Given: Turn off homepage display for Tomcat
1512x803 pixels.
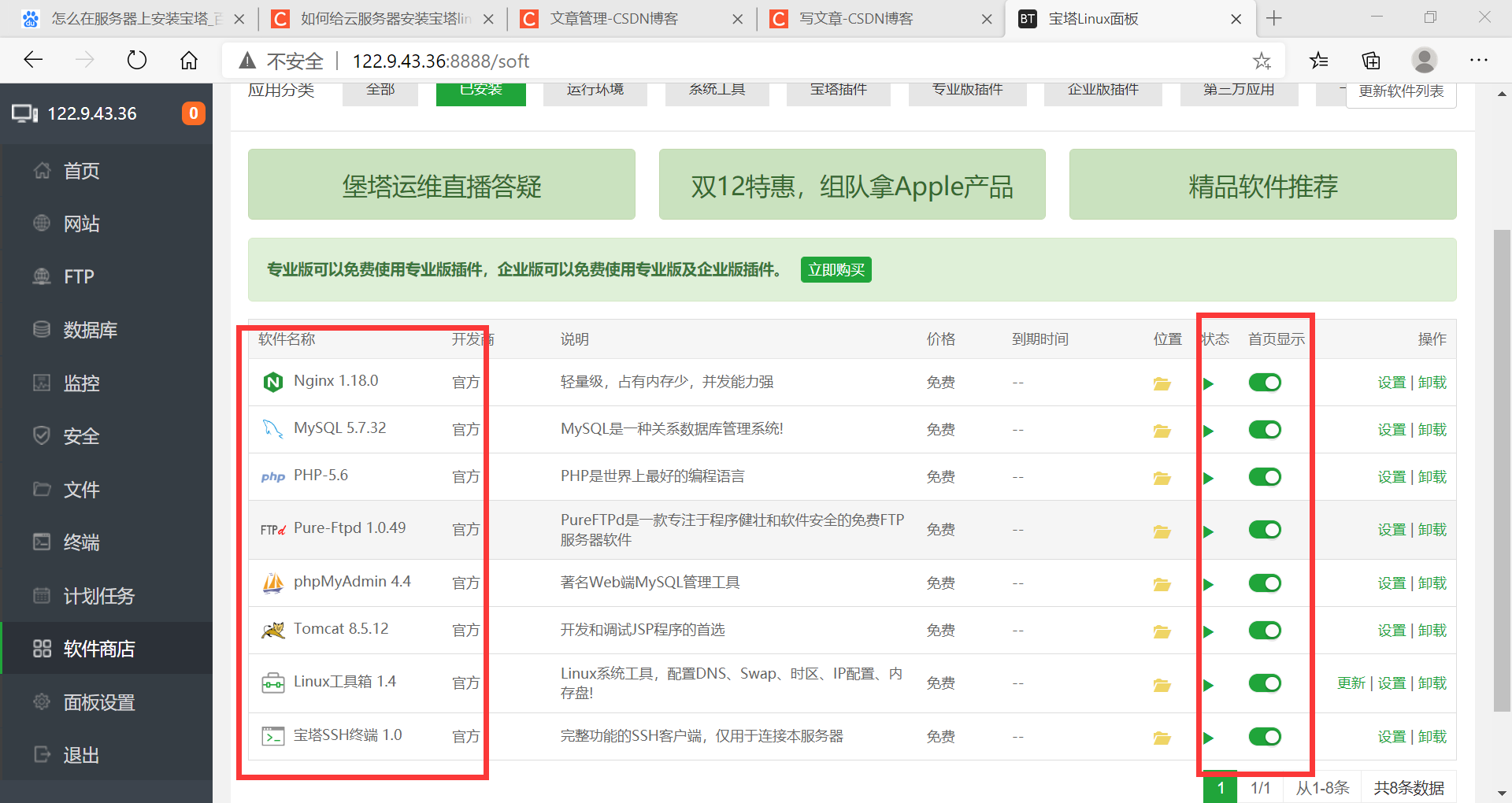Looking at the screenshot, I should 1265,630.
